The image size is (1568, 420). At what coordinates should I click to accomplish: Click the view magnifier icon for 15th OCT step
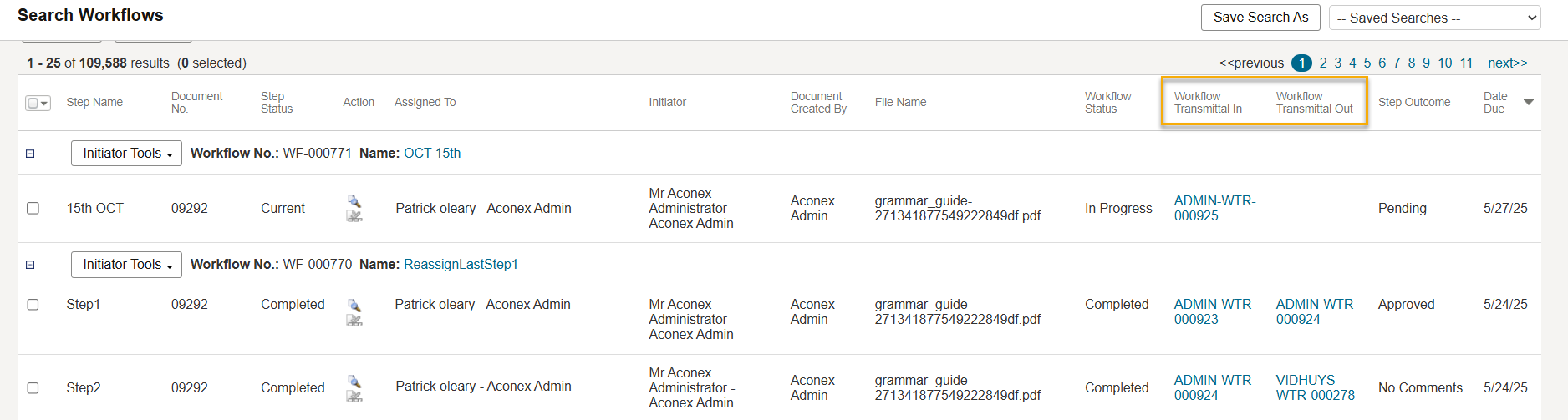point(354,201)
